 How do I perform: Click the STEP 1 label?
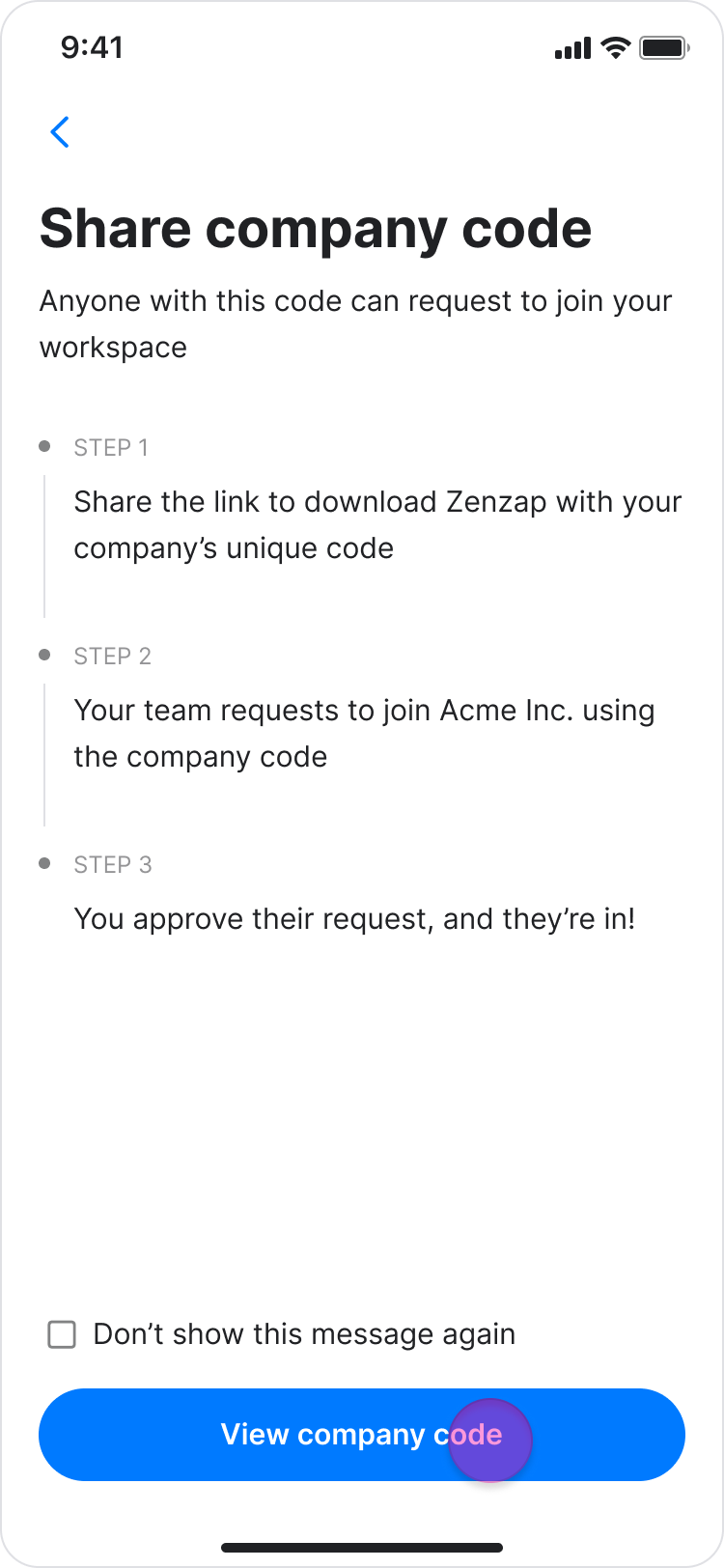111,447
